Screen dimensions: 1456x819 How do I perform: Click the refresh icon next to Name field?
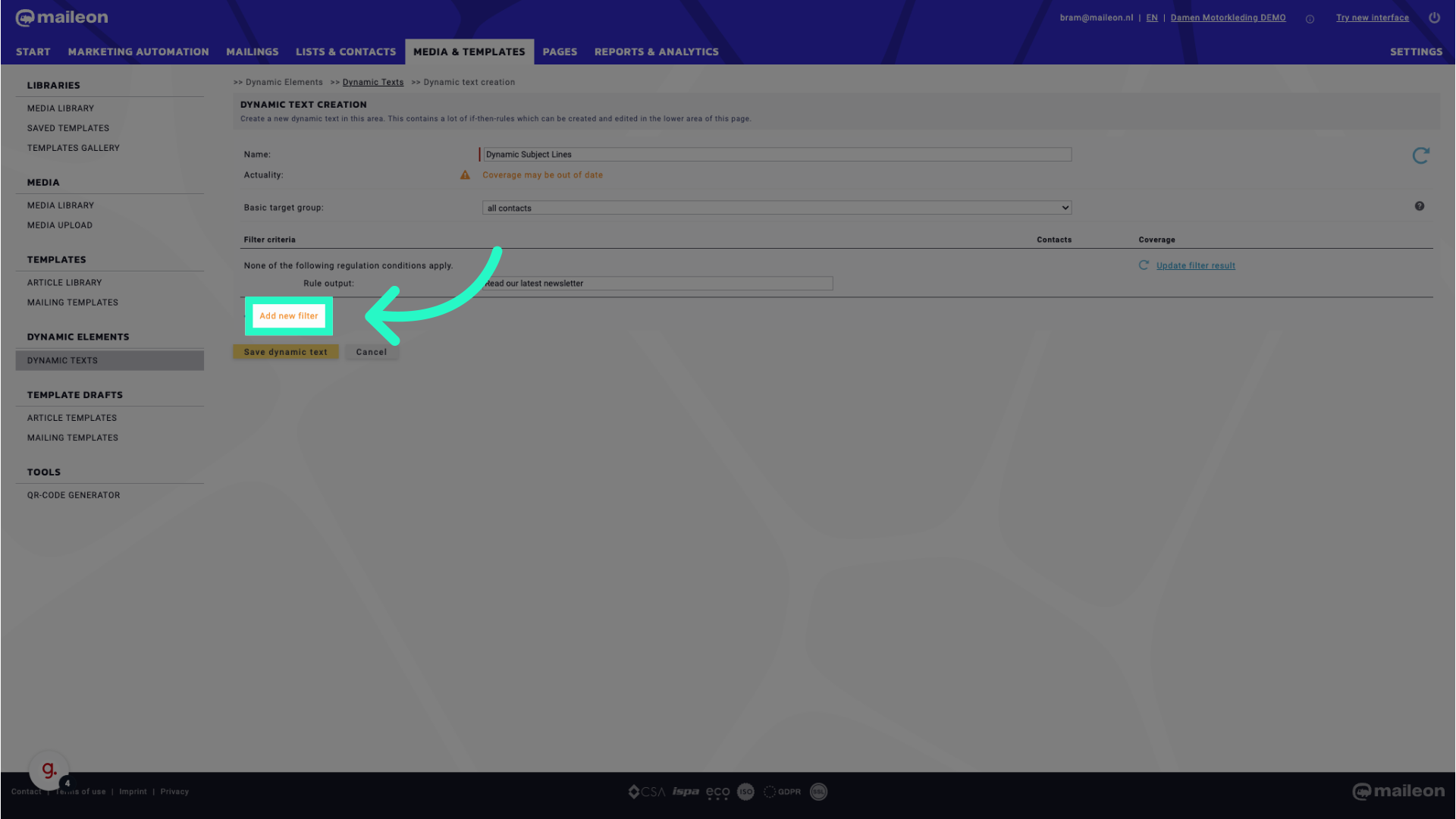1420,155
